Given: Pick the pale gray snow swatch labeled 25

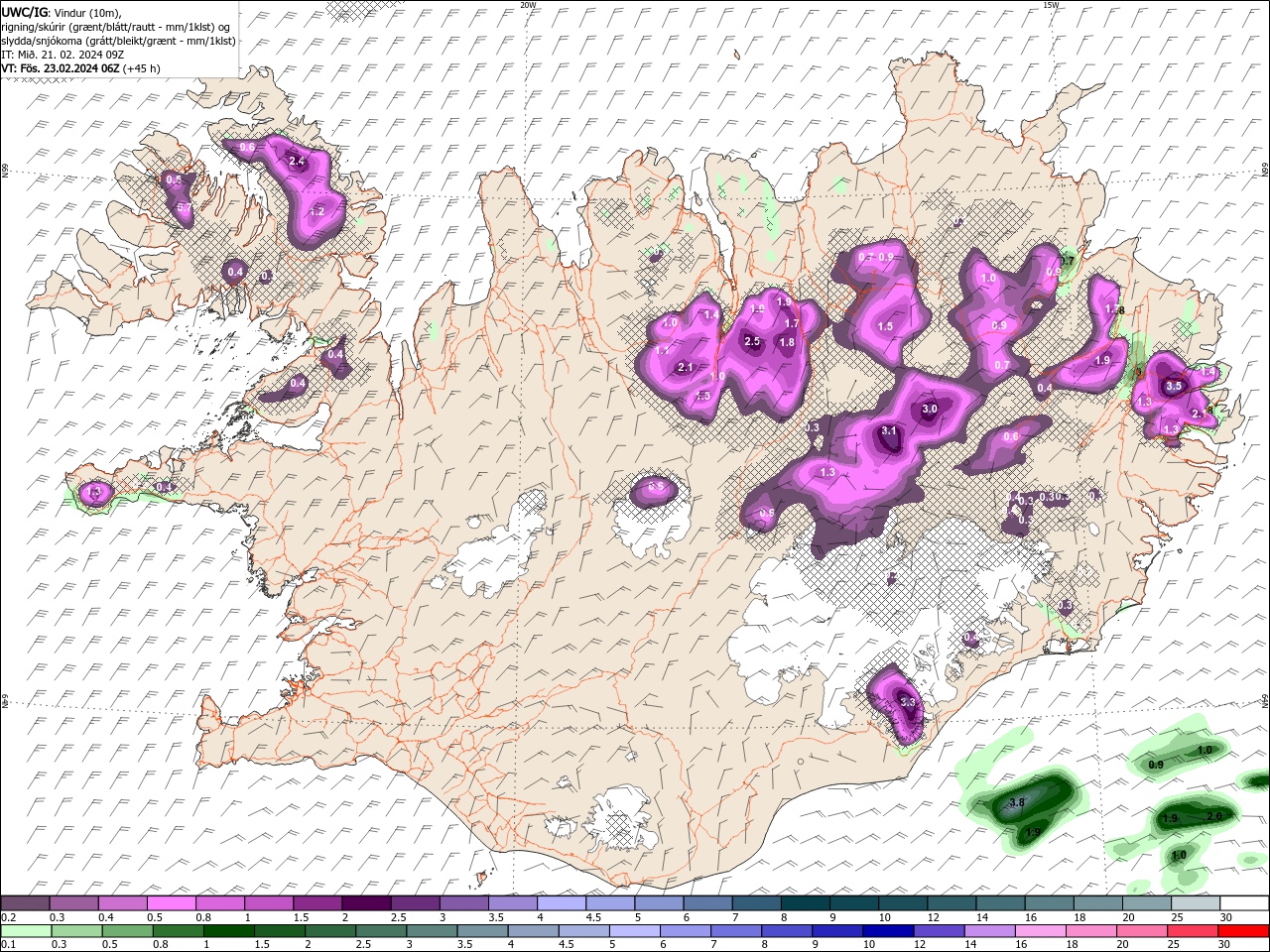Looking at the screenshot, I should point(1196,903).
